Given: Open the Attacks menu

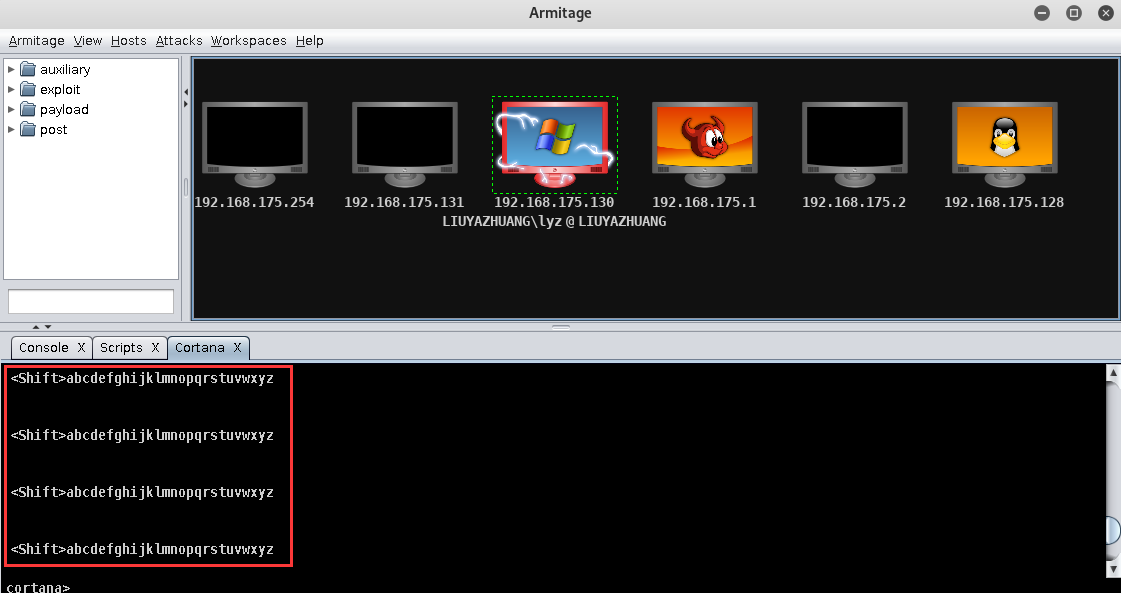Looking at the screenshot, I should tap(179, 41).
